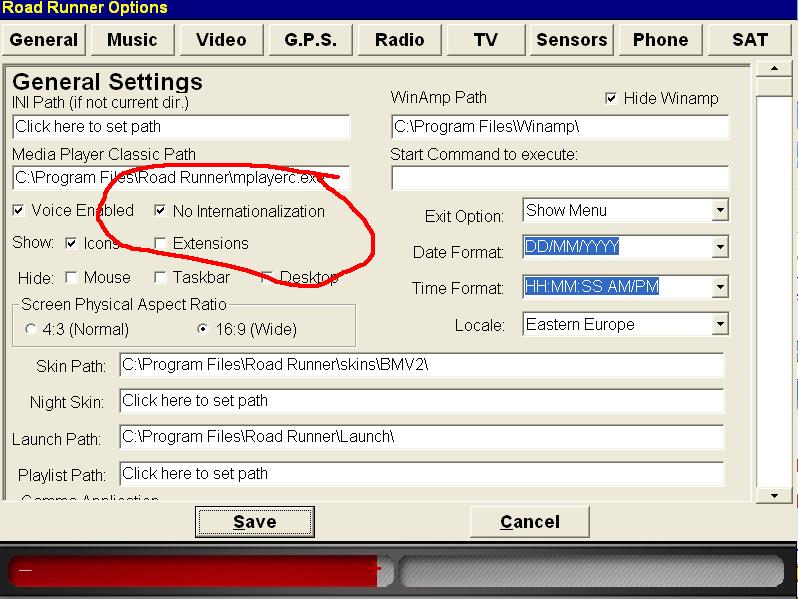Click the Save button
This screenshot has width=798, height=599.
(254, 522)
